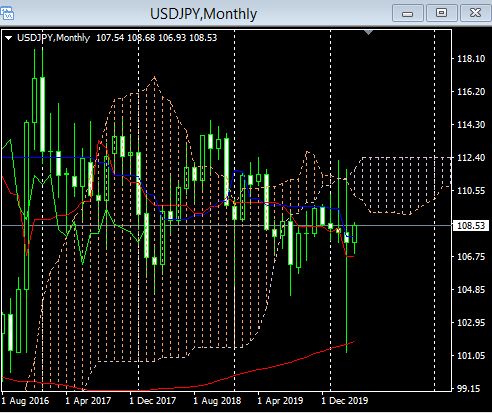Screen dimensions: 492x413
Task: Maximize the USDJPY chart window
Action: (x=441, y=13)
